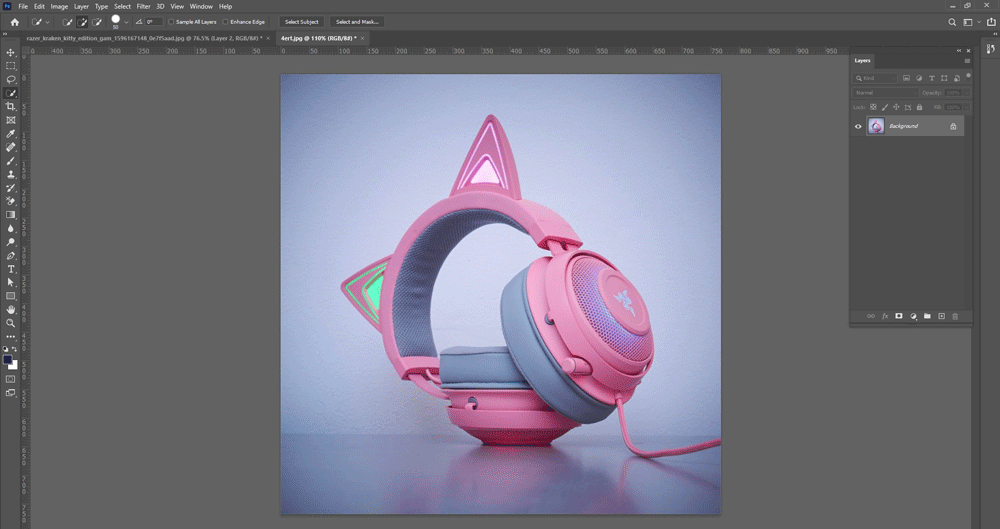
Task: Choose Add to Selection brush mode
Action: pyautogui.click(x=82, y=22)
